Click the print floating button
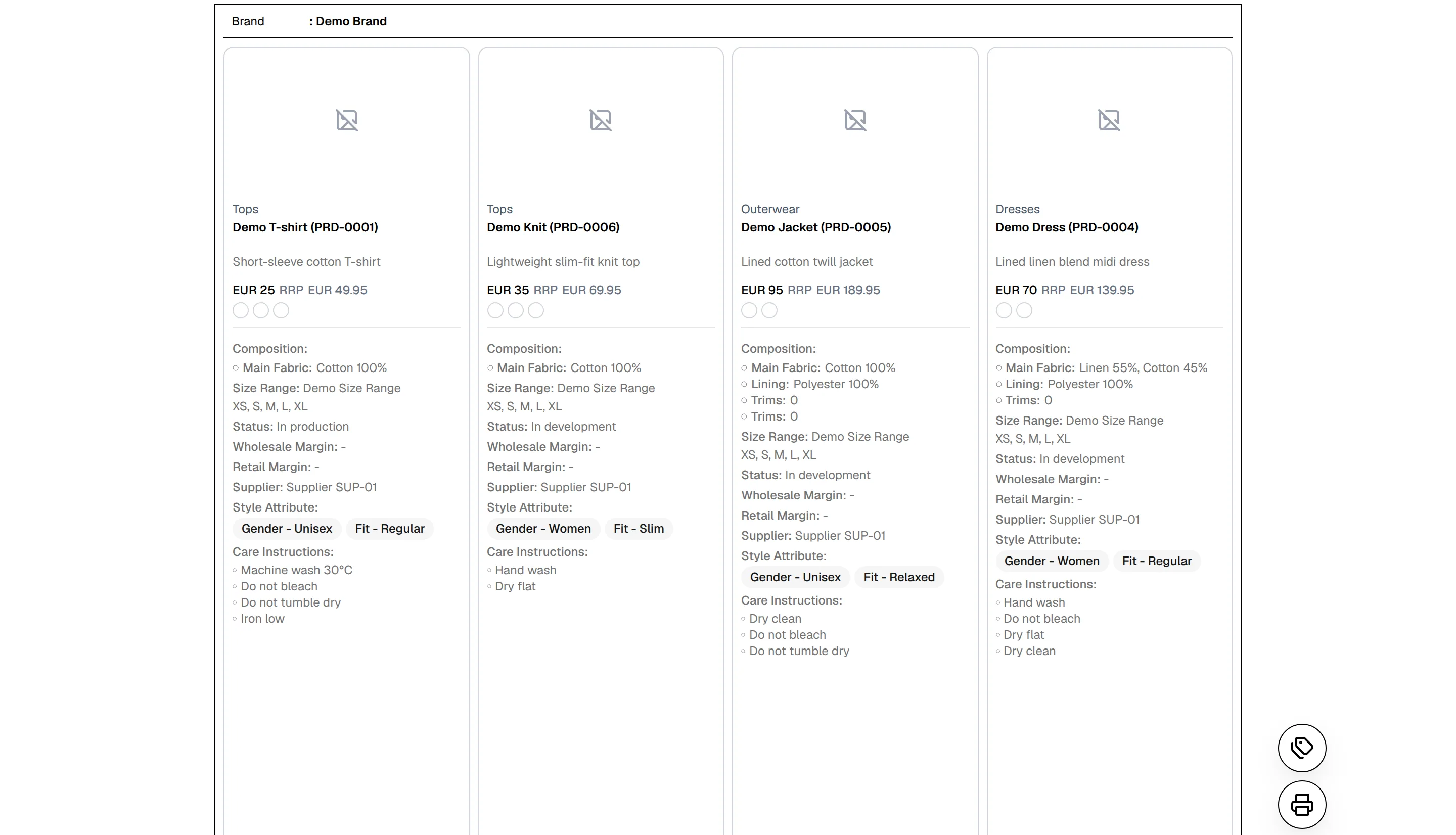Screen dimensions: 1456x835 tap(1302, 804)
